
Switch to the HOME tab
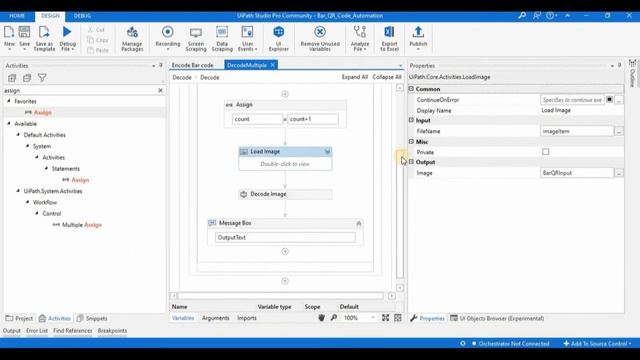[x=17, y=16]
